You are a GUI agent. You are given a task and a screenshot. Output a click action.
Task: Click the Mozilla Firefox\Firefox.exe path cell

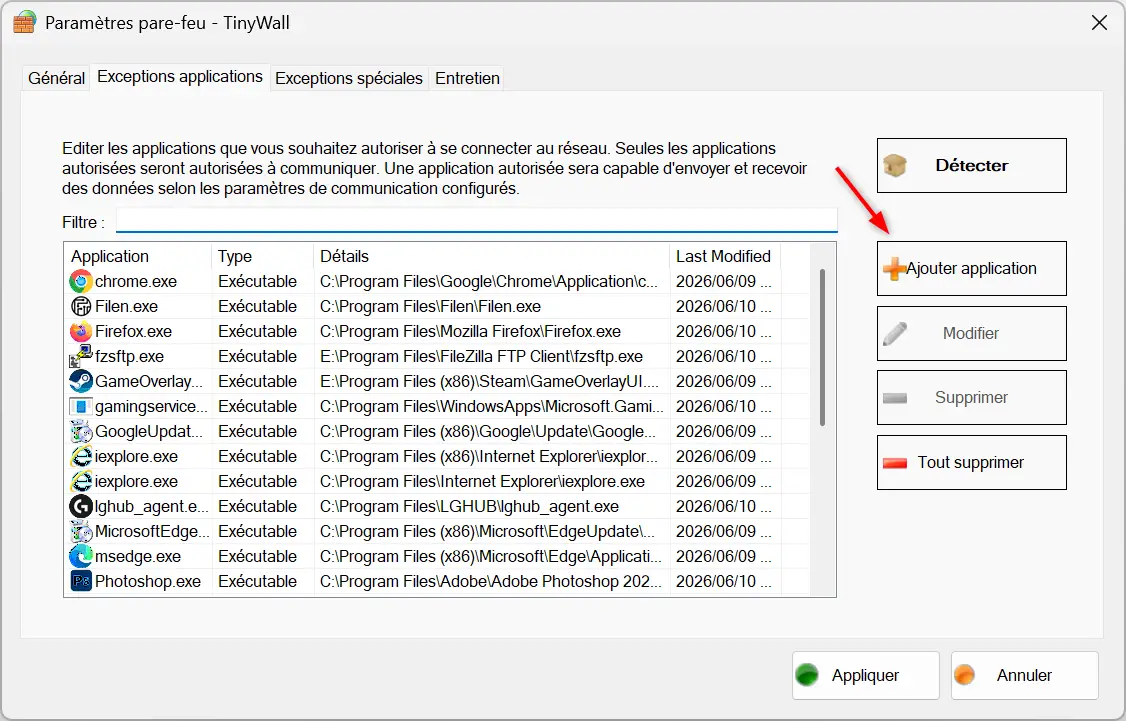tap(470, 332)
